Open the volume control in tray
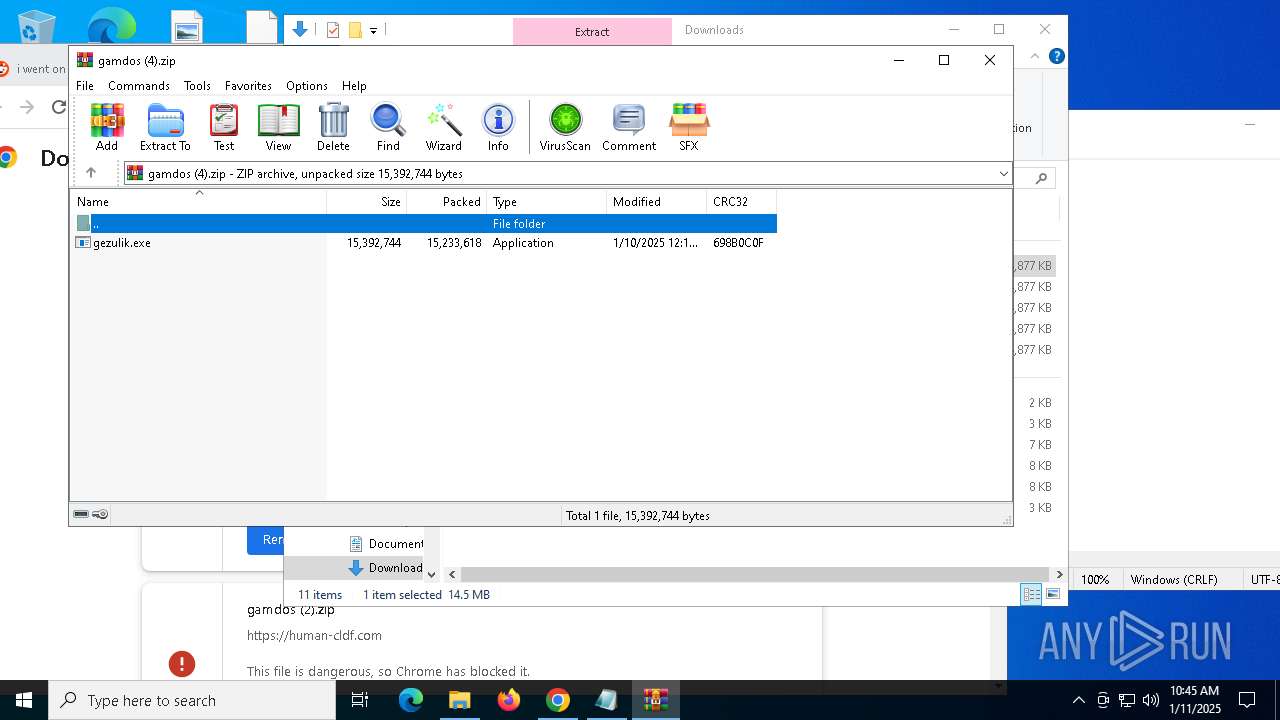 (1150, 700)
